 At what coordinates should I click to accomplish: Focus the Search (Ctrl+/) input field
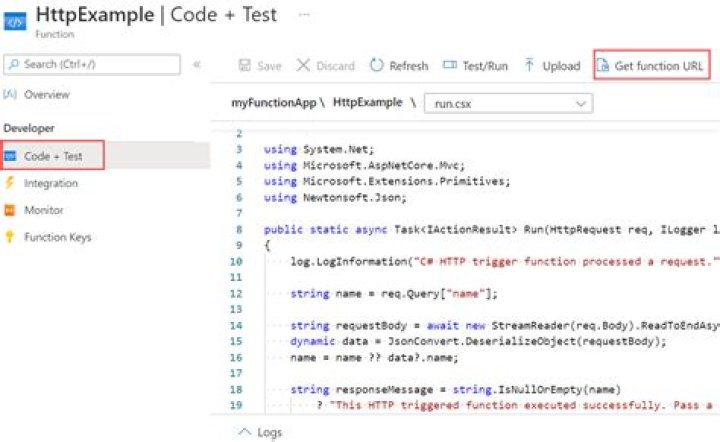92,64
